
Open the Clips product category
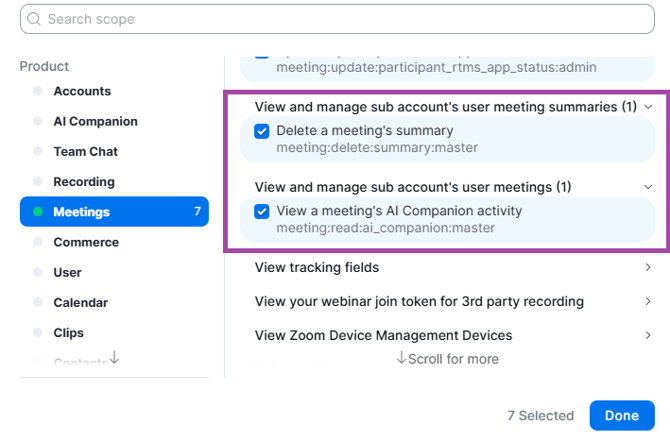point(69,332)
